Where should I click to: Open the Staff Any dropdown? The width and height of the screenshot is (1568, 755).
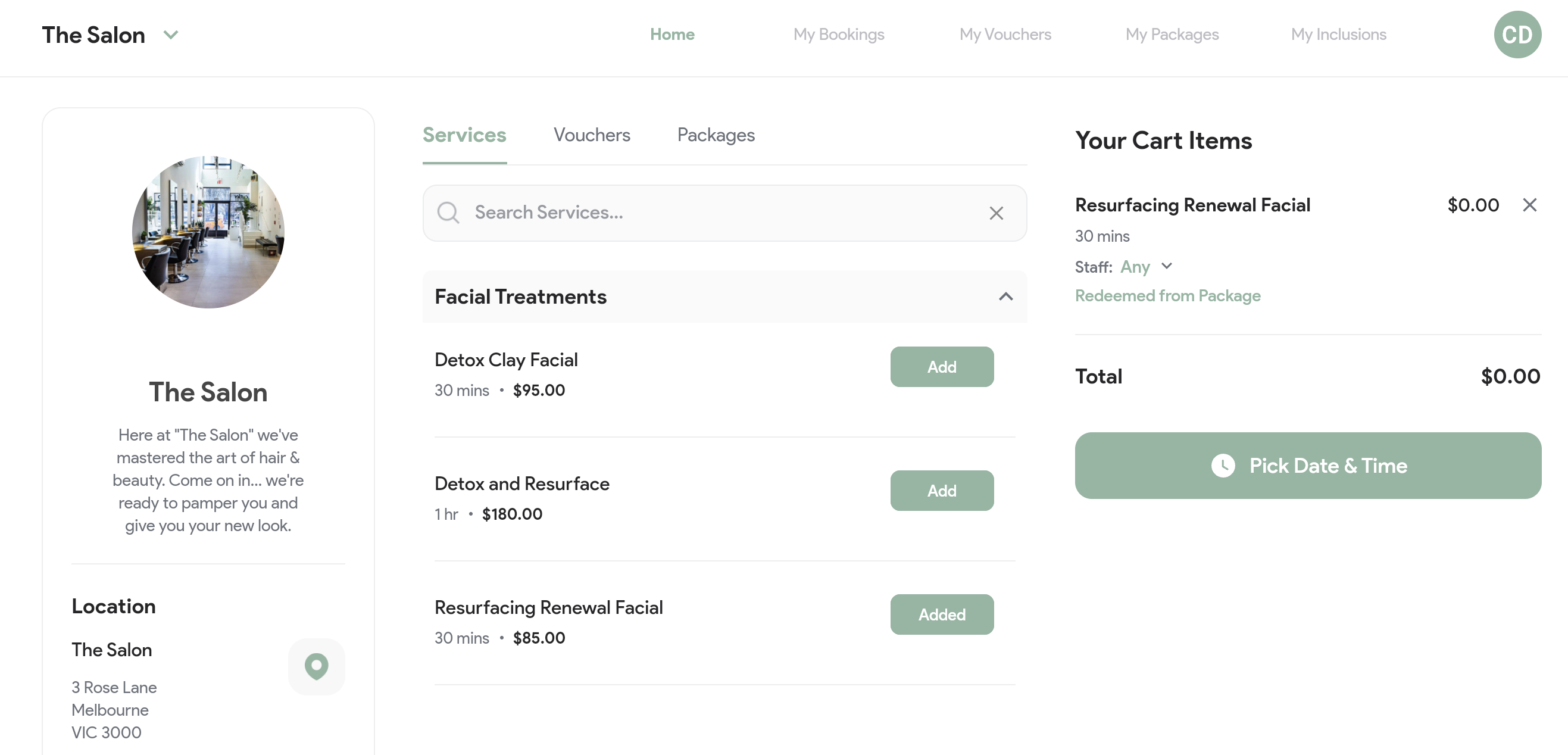point(1147,267)
